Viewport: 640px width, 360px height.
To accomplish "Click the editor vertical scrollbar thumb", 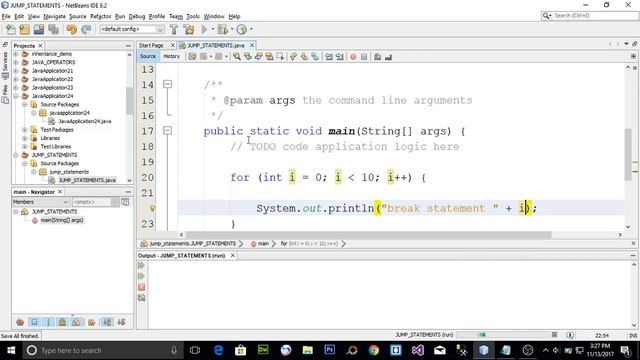I will tap(628, 154).
